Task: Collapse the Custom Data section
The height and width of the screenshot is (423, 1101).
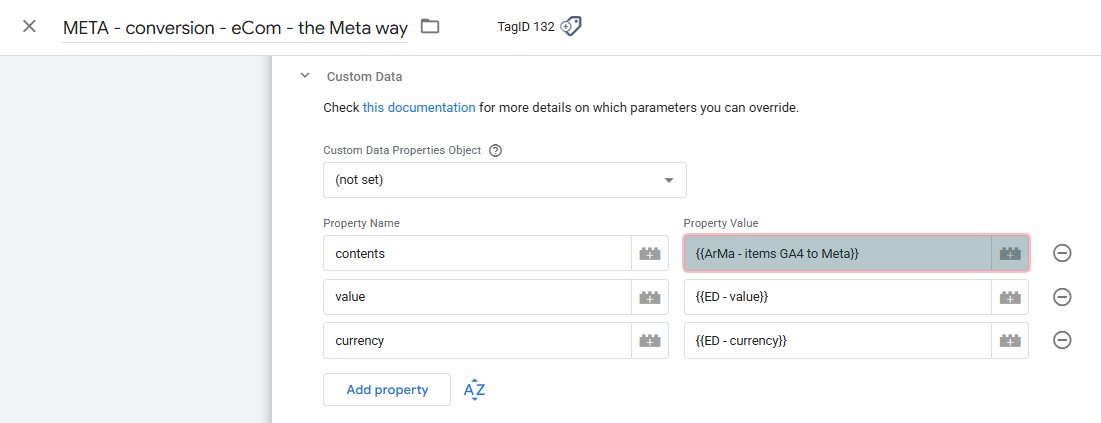Action: click(x=305, y=76)
